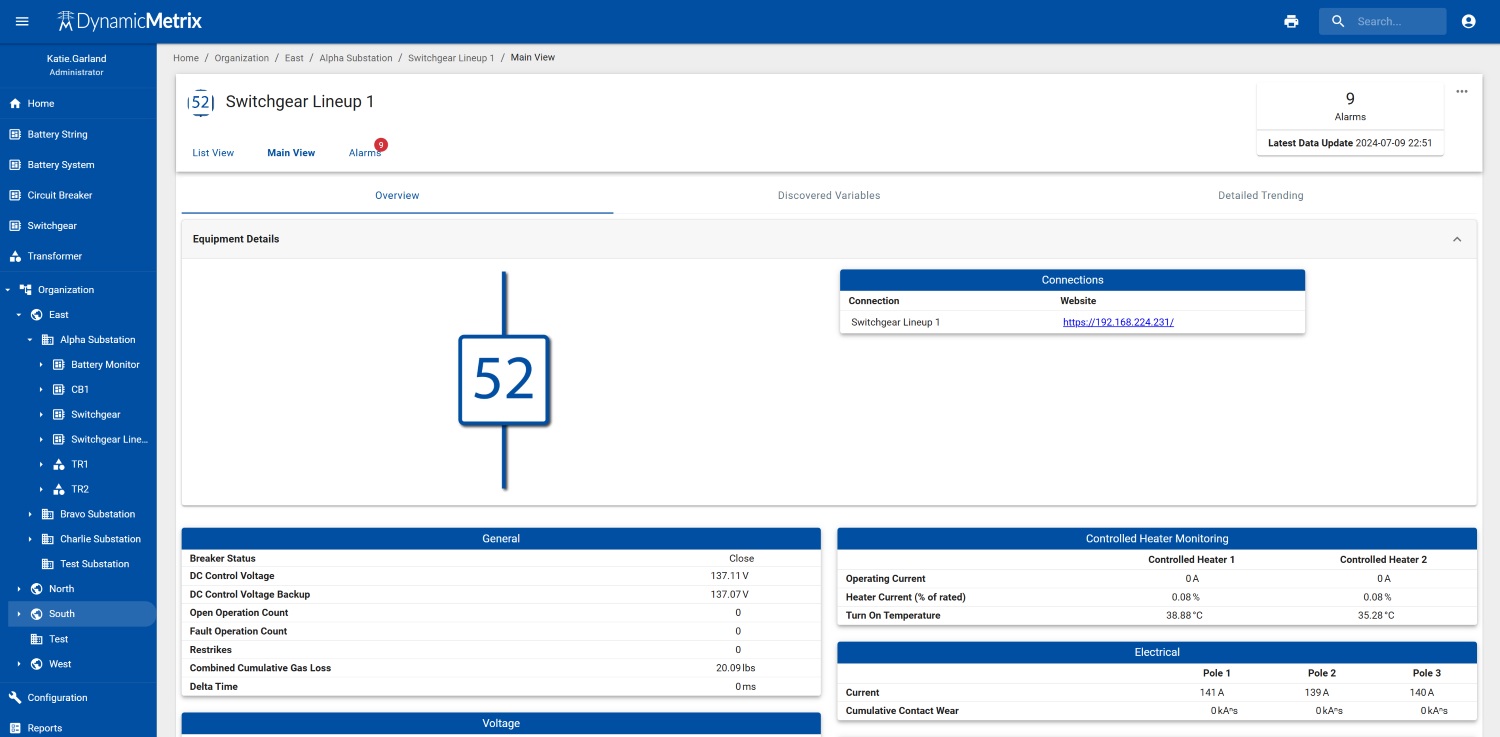Open the Alarms tab with badge
1500x737 pixels.
point(366,152)
